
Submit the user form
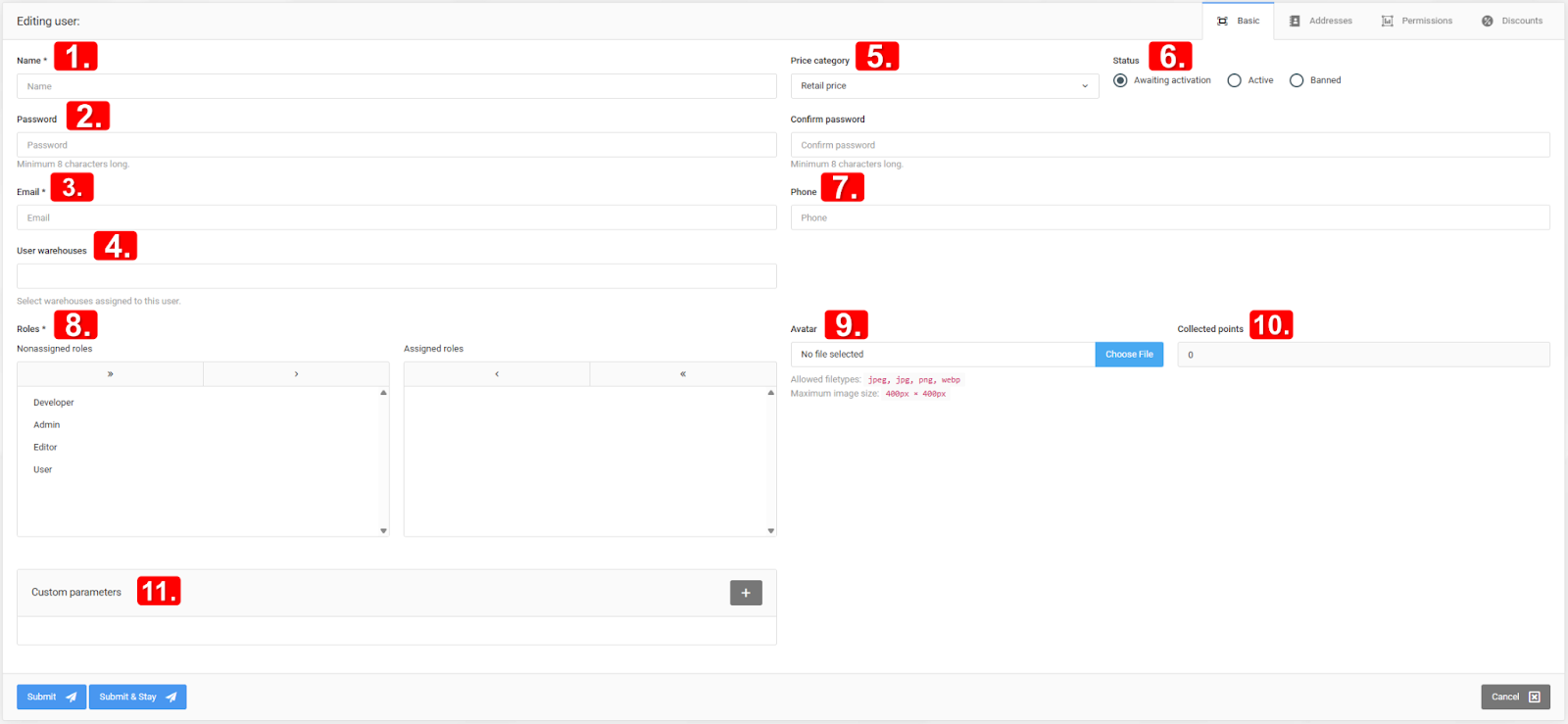[52, 698]
